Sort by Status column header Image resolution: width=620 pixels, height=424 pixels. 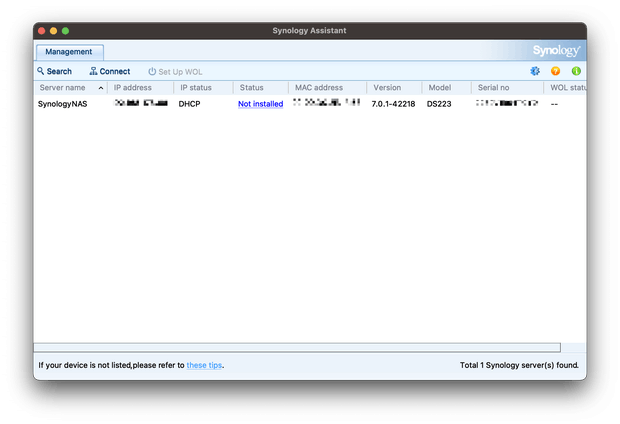pyautogui.click(x=261, y=88)
